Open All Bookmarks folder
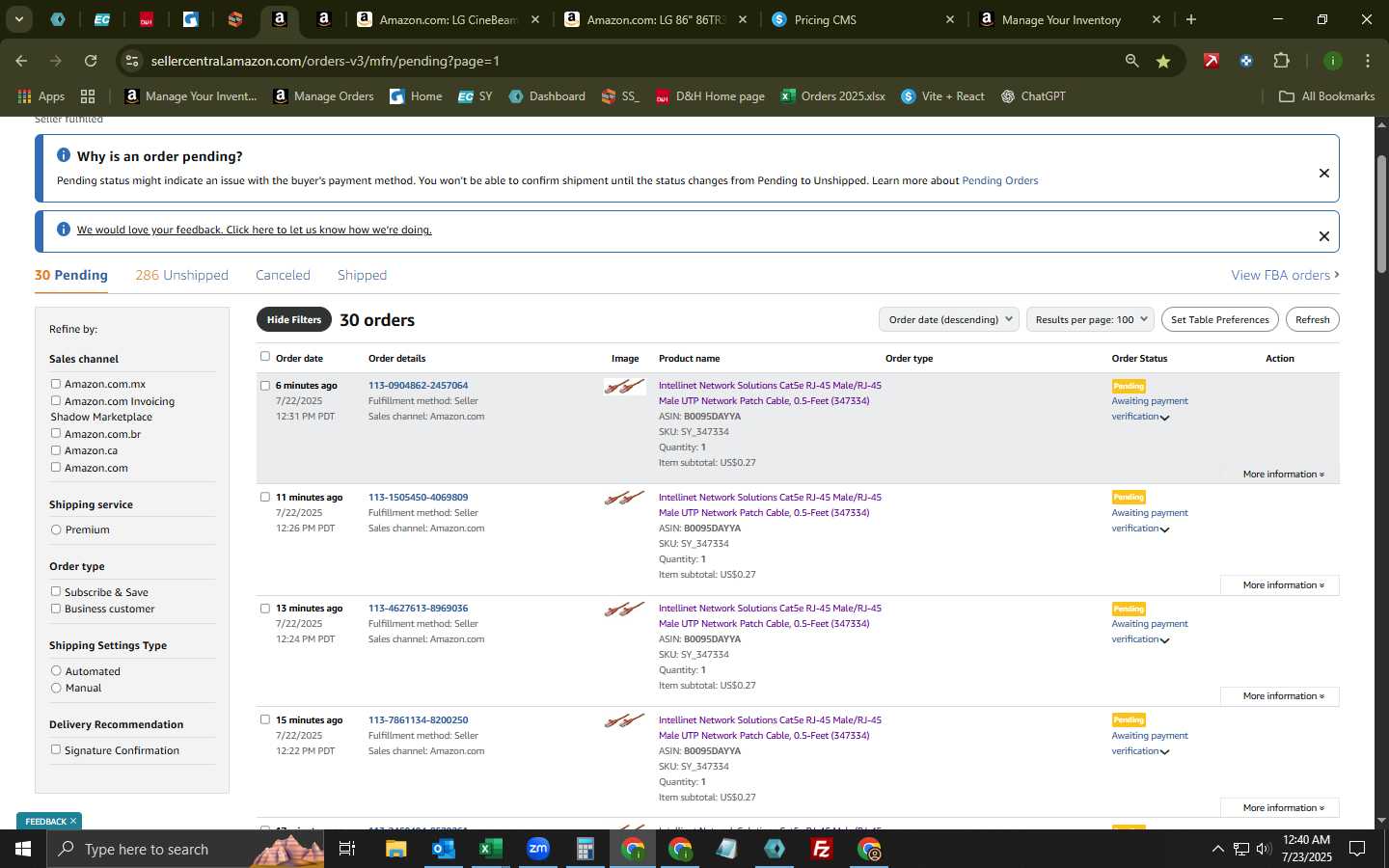 tap(1326, 96)
